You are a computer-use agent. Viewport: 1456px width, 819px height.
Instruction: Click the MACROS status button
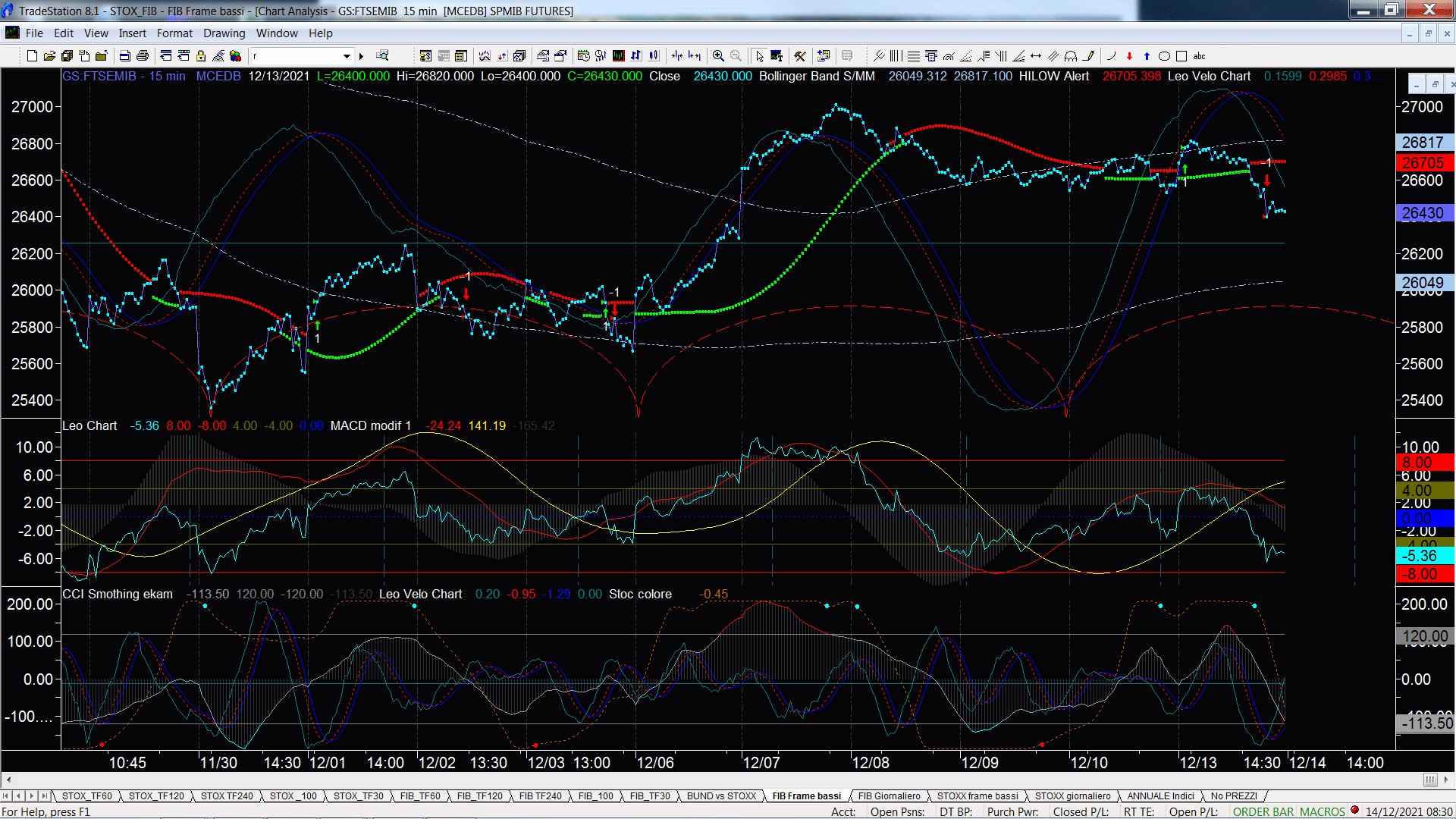click(1322, 811)
